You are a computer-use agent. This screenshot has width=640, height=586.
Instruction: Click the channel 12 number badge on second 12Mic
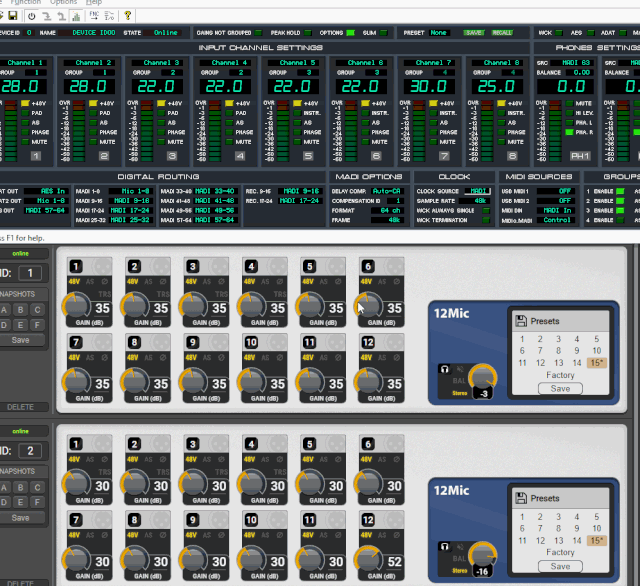point(366,520)
